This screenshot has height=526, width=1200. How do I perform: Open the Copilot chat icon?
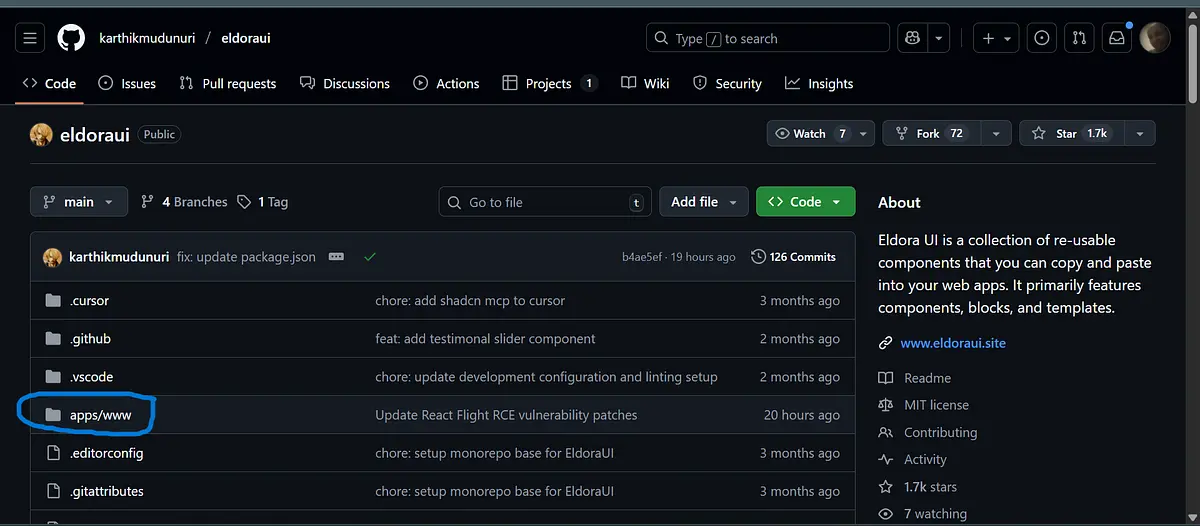[912, 38]
